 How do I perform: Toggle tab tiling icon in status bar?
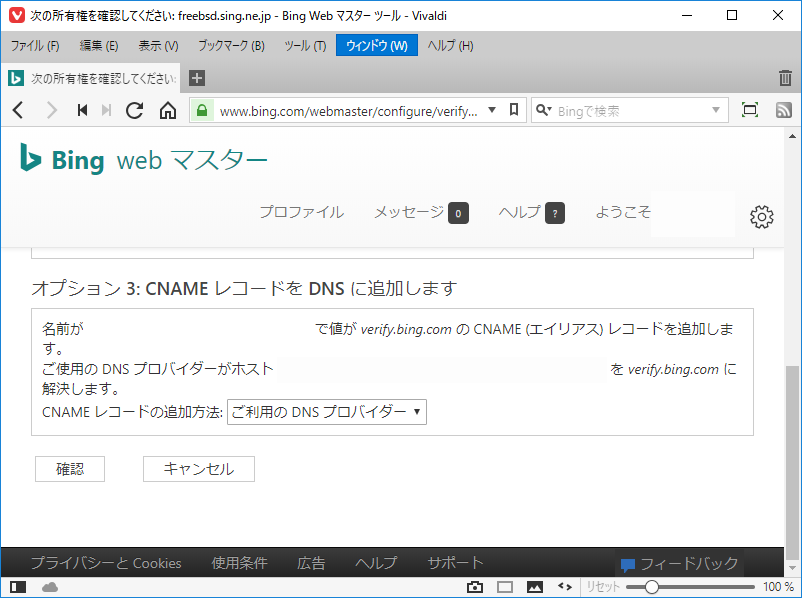pyautogui.click(x=505, y=587)
